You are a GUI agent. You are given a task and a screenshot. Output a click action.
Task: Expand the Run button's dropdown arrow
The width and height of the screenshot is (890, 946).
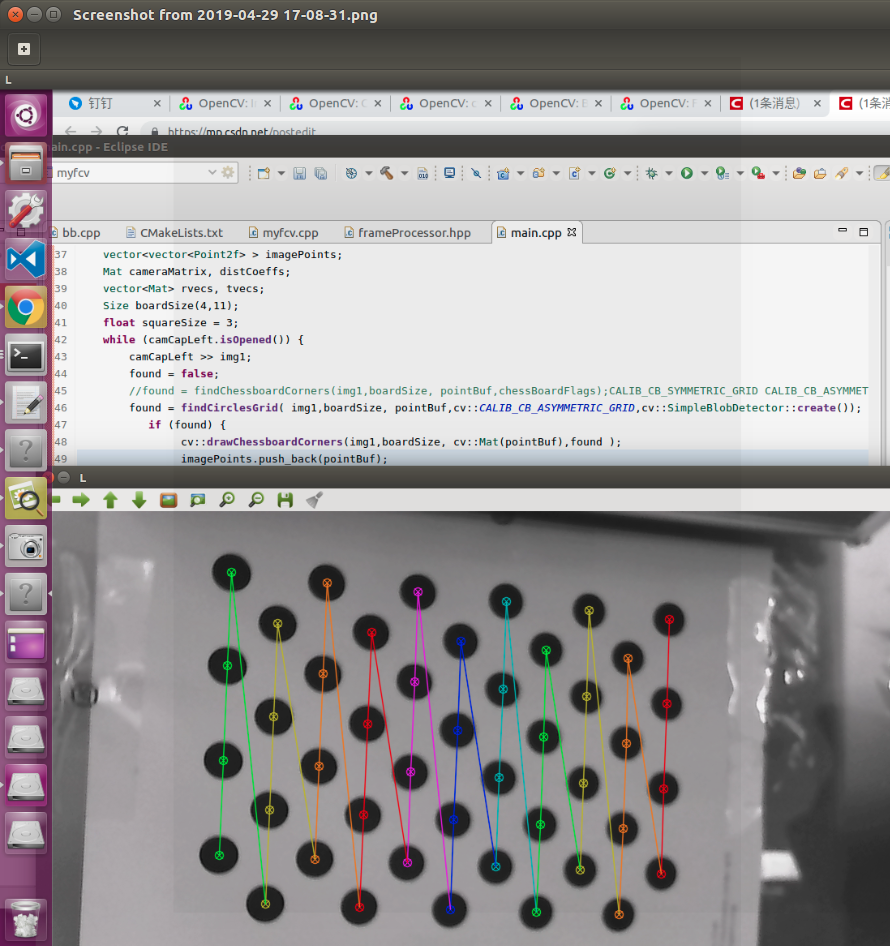coord(703,172)
